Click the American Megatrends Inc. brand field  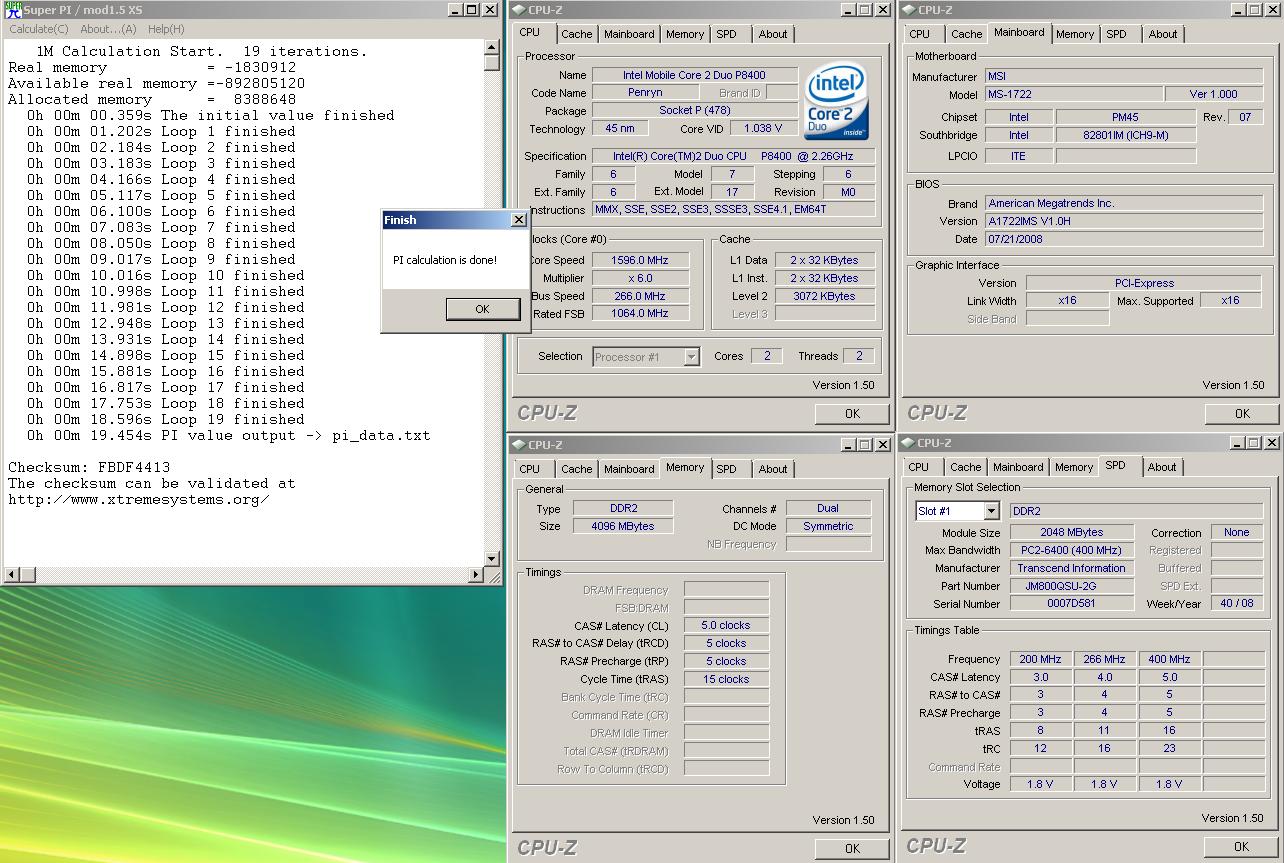1124,203
